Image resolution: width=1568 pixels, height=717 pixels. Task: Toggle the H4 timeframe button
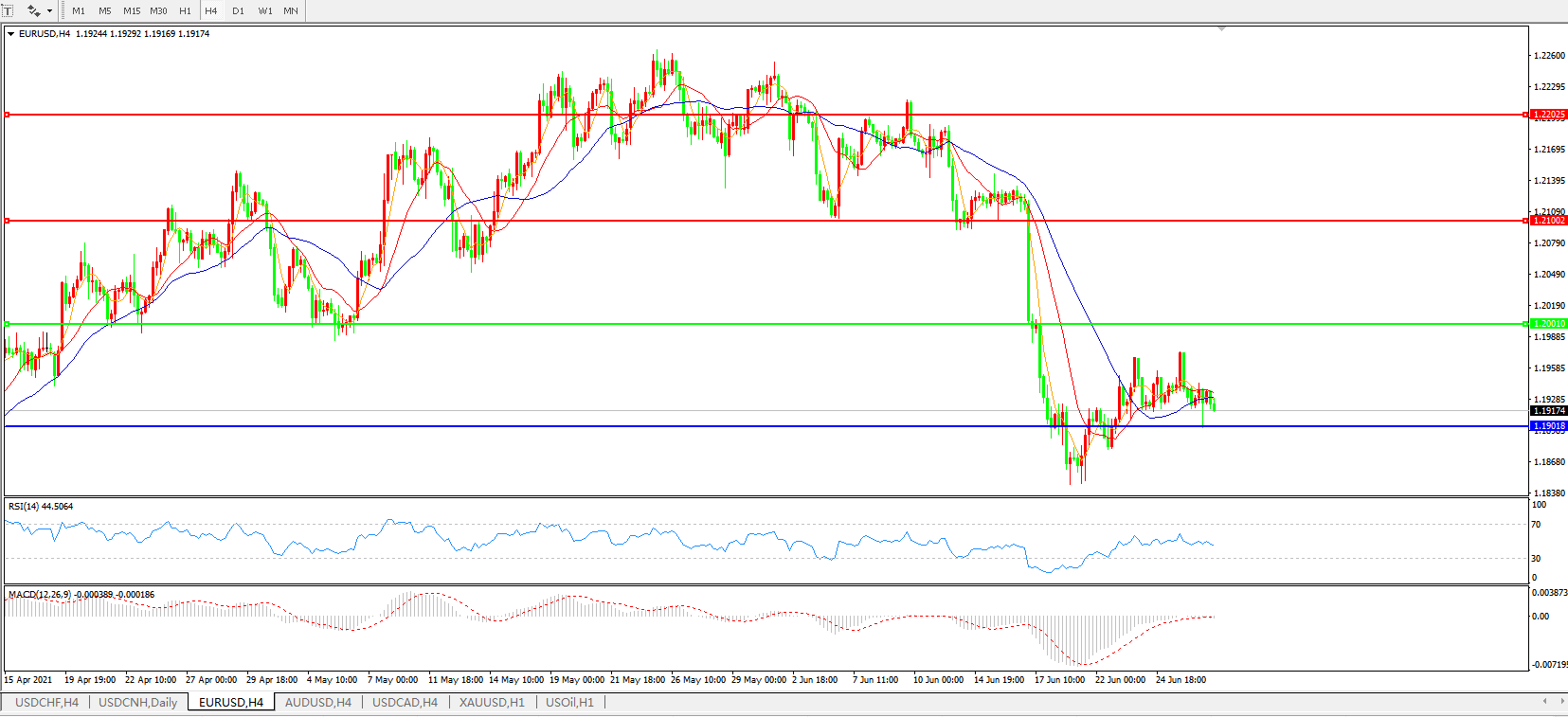[211, 11]
